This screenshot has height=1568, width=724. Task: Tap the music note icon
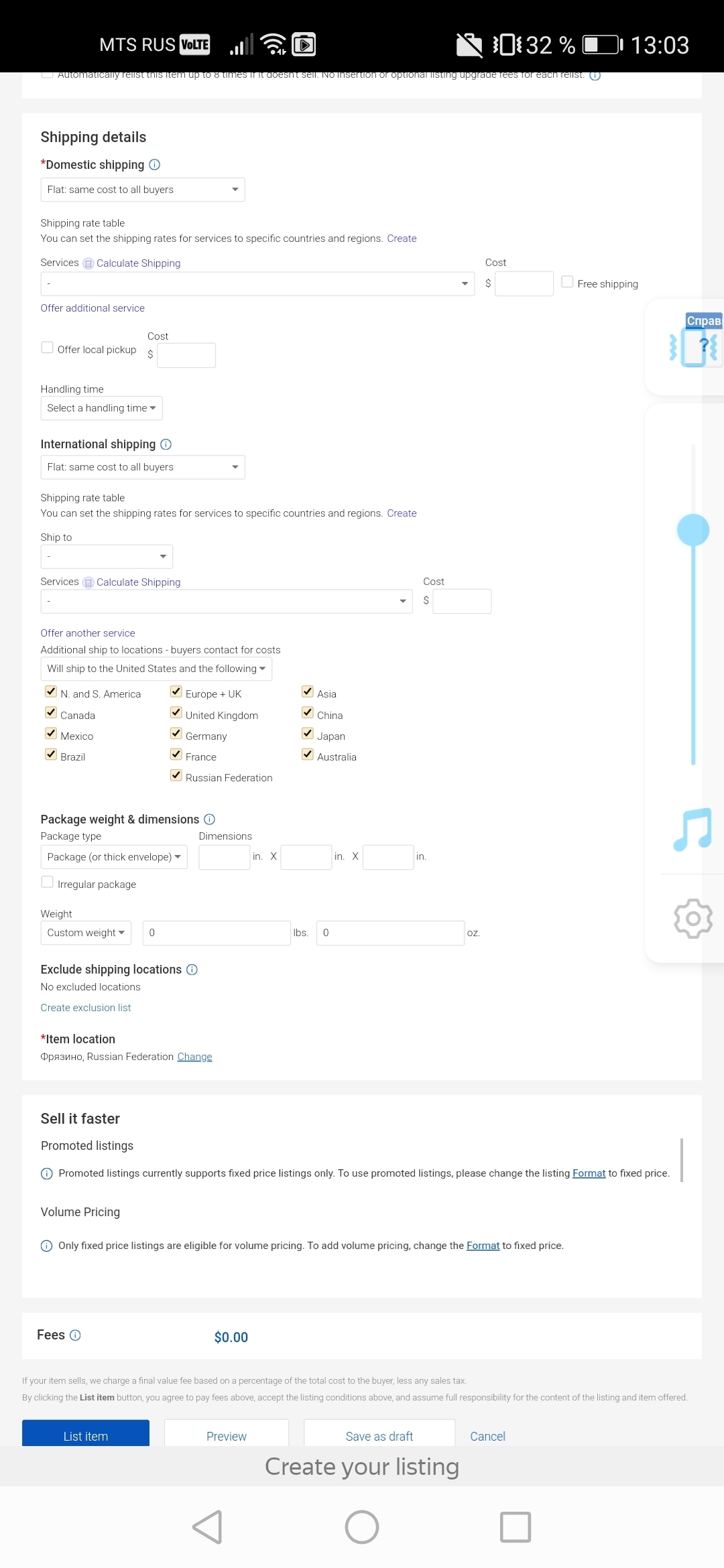(x=692, y=830)
